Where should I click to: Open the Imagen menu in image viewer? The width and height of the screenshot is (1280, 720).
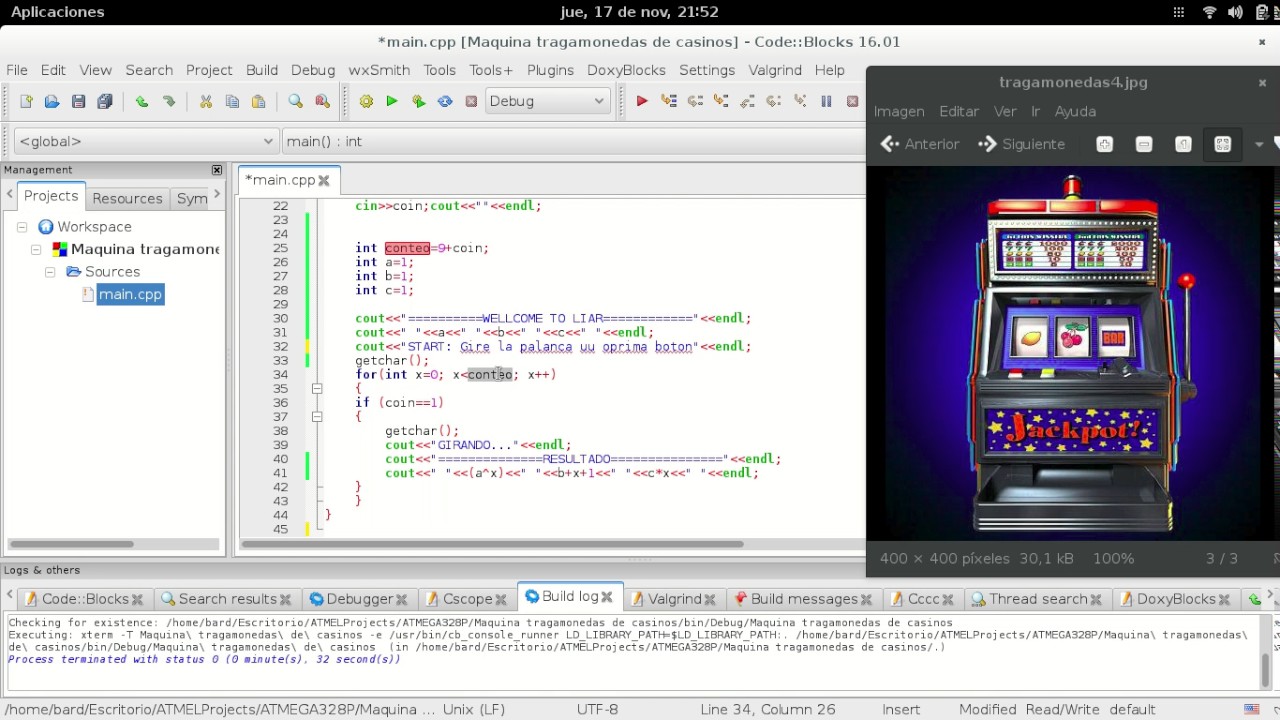coord(899,111)
